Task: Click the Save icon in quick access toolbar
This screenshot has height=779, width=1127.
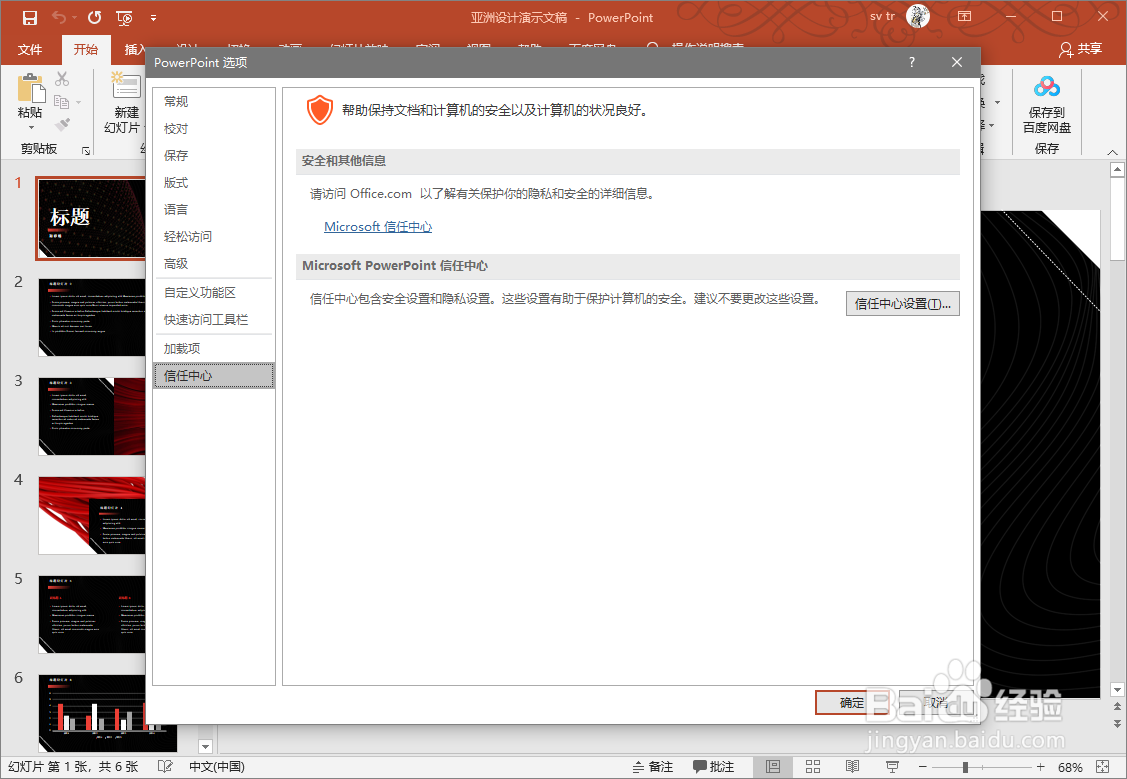Action: 29,17
